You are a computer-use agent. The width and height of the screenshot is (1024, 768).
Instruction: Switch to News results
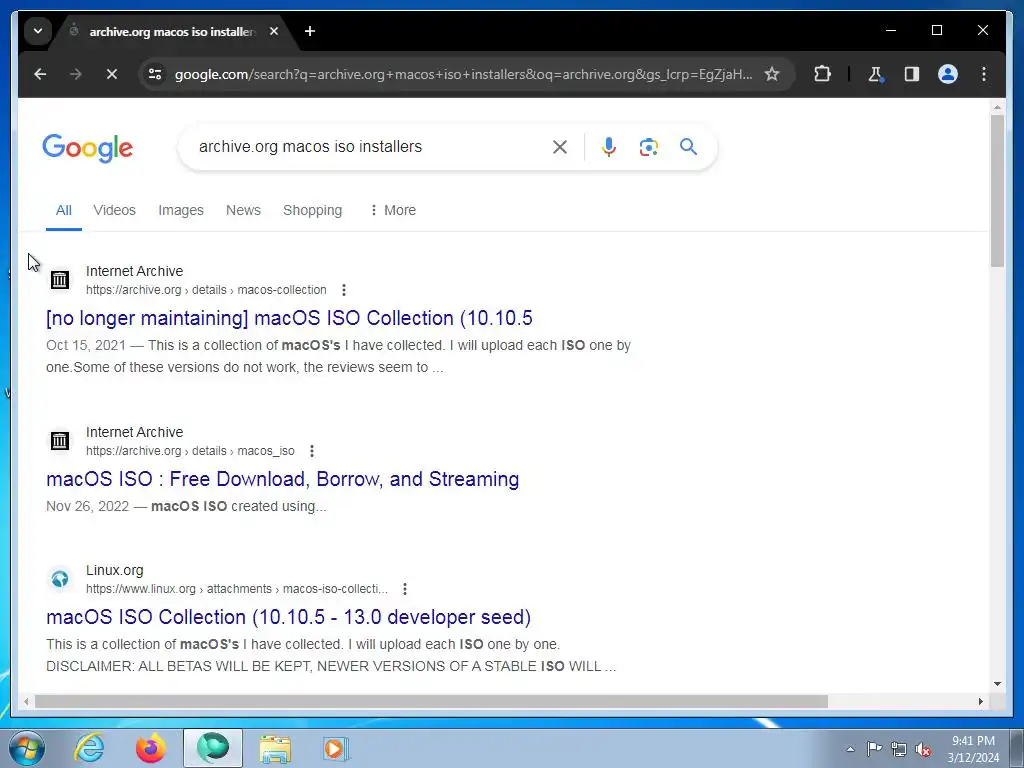pyautogui.click(x=243, y=210)
